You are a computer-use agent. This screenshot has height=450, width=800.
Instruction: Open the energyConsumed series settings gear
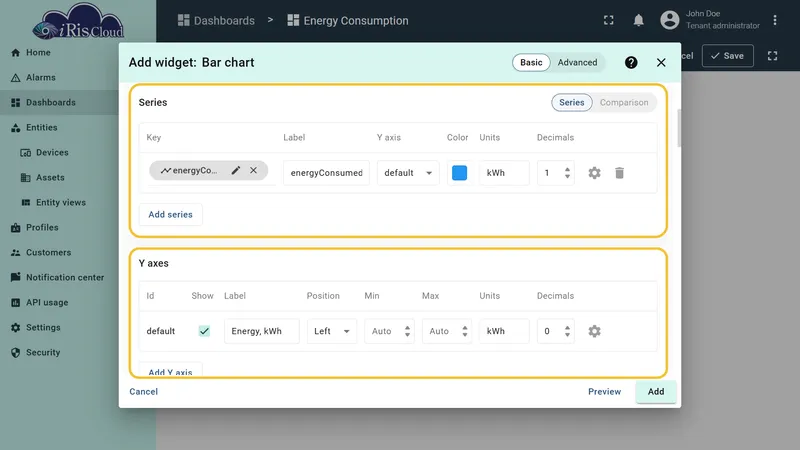[x=594, y=173]
